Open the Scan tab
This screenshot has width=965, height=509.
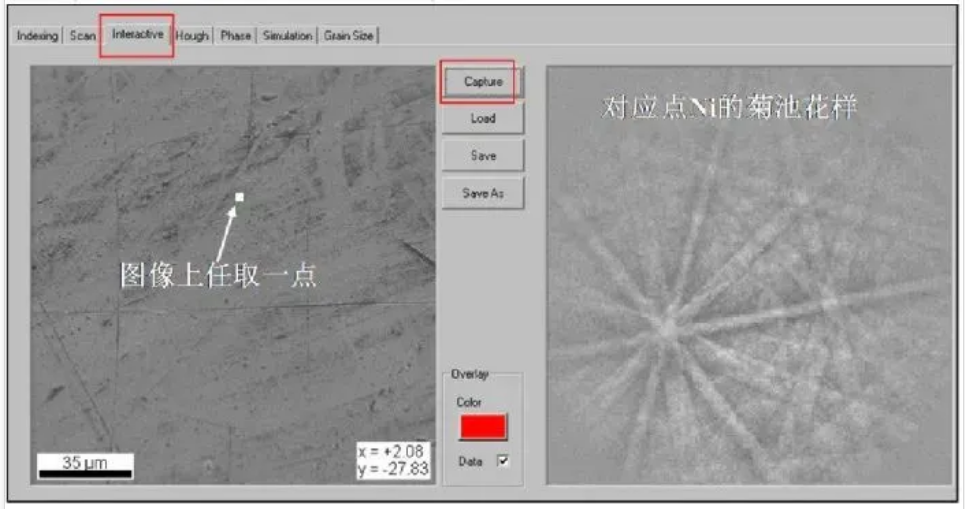[x=82, y=36]
